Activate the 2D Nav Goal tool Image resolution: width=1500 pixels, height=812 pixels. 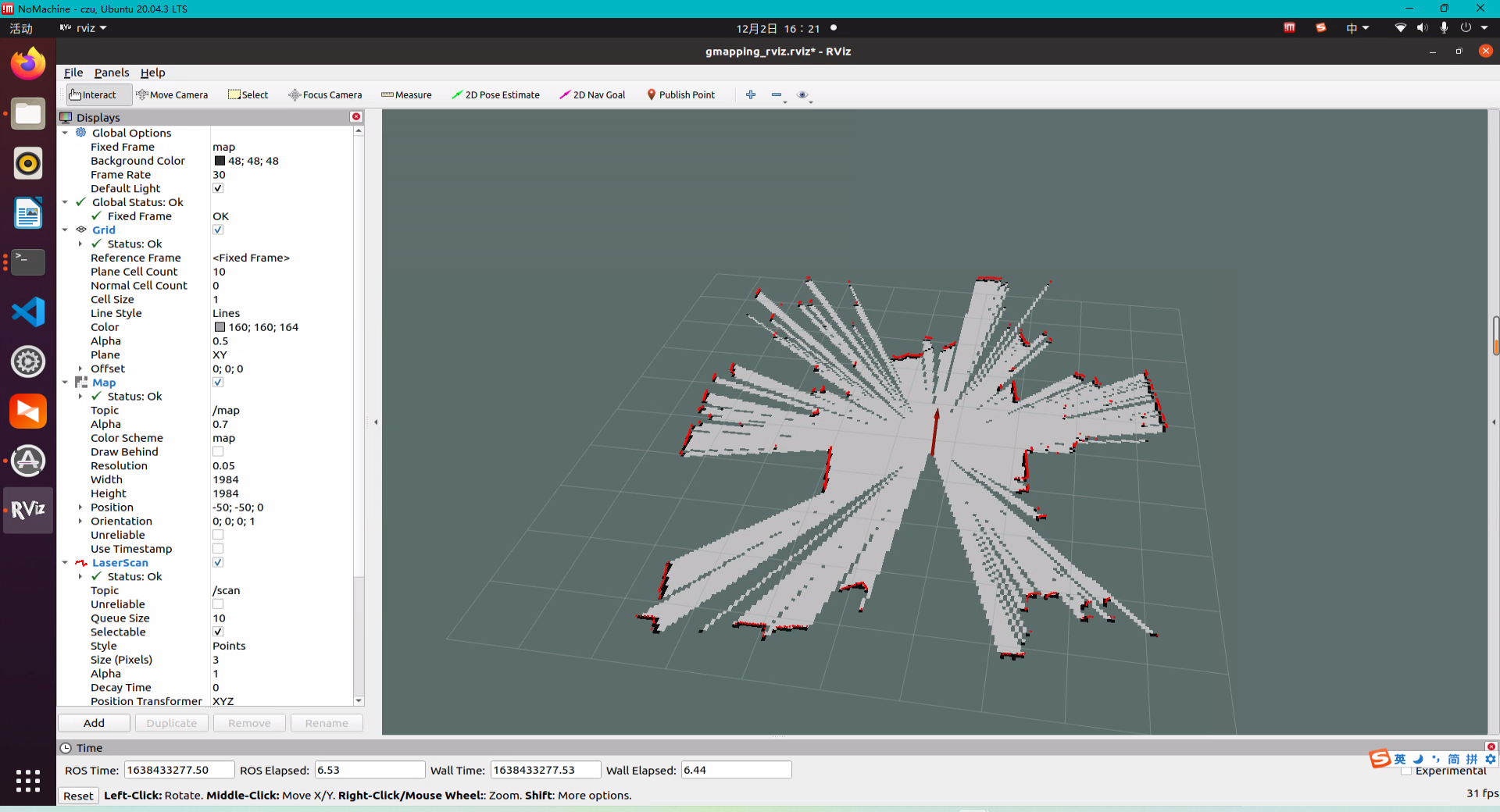pyautogui.click(x=592, y=94)
